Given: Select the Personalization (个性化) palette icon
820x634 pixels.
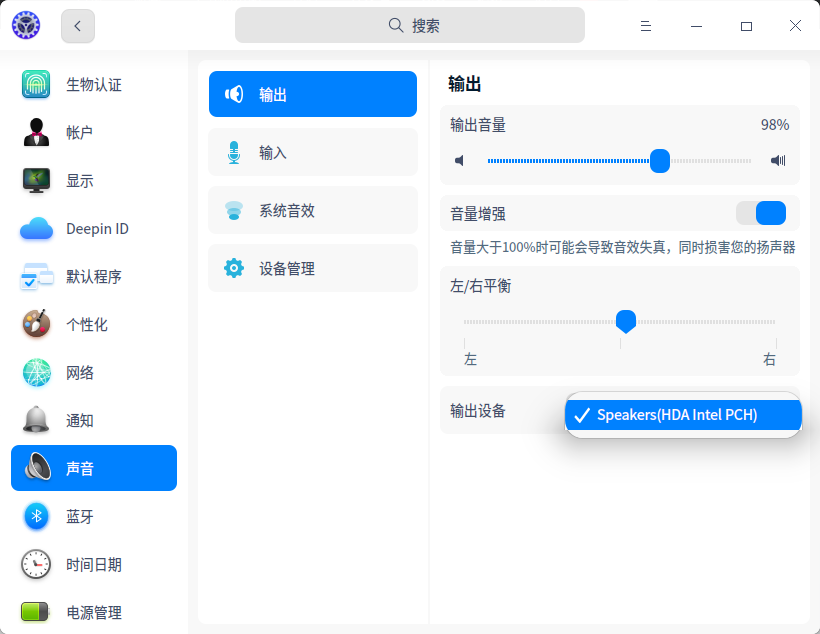Looking at the screenshot, I should [x=36, y=324].
